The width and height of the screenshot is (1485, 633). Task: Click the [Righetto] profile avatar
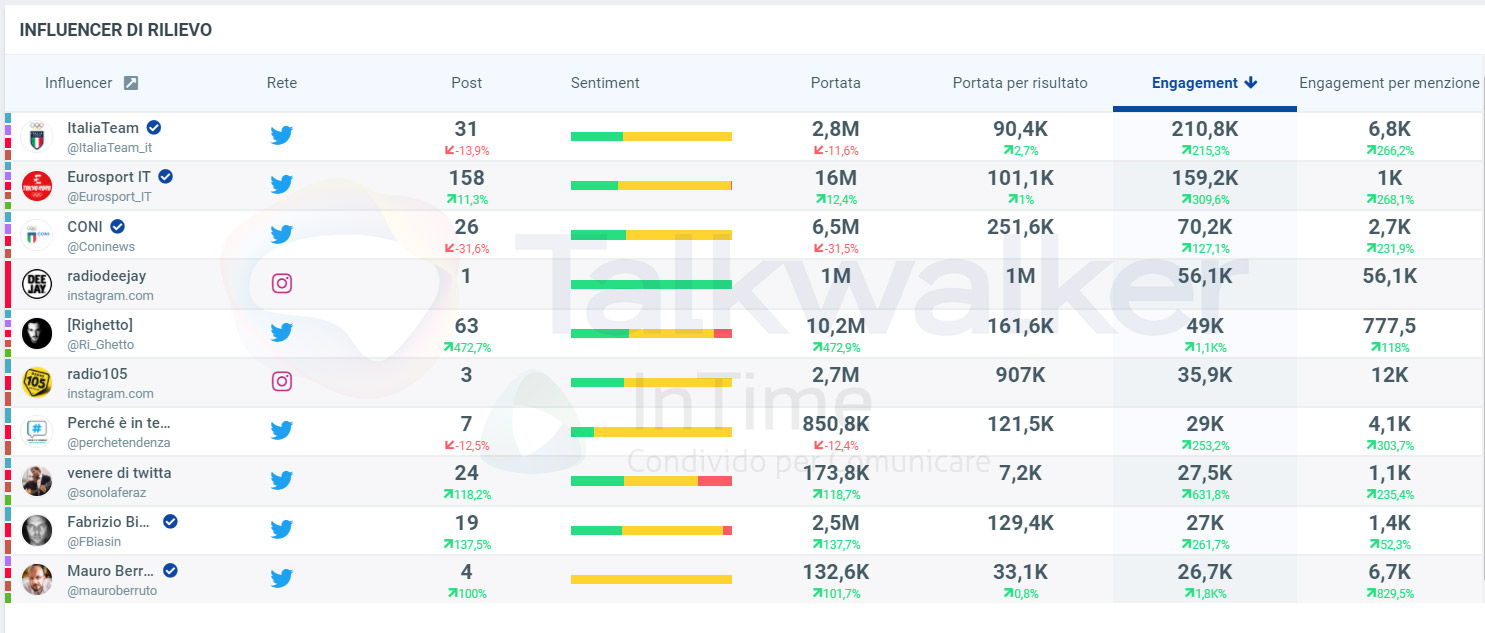pos(37,333)
